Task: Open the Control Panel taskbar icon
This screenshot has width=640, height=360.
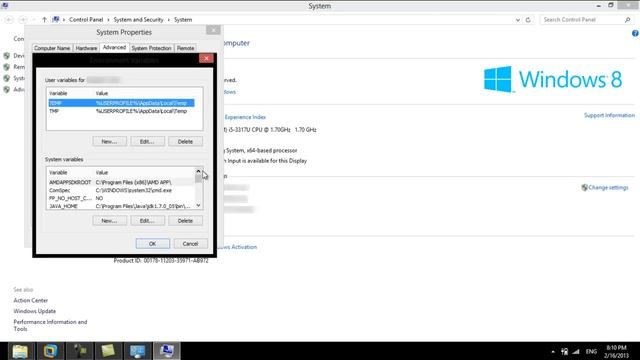Action: tap(137, 351)
